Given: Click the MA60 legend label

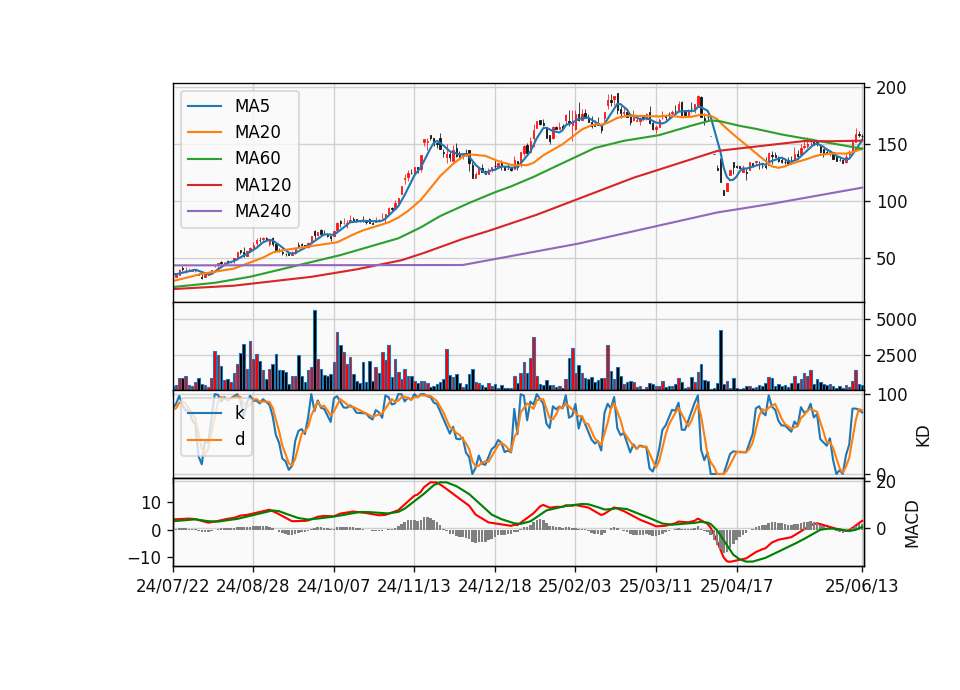Looking at the screenshot, I should point(257,159).
